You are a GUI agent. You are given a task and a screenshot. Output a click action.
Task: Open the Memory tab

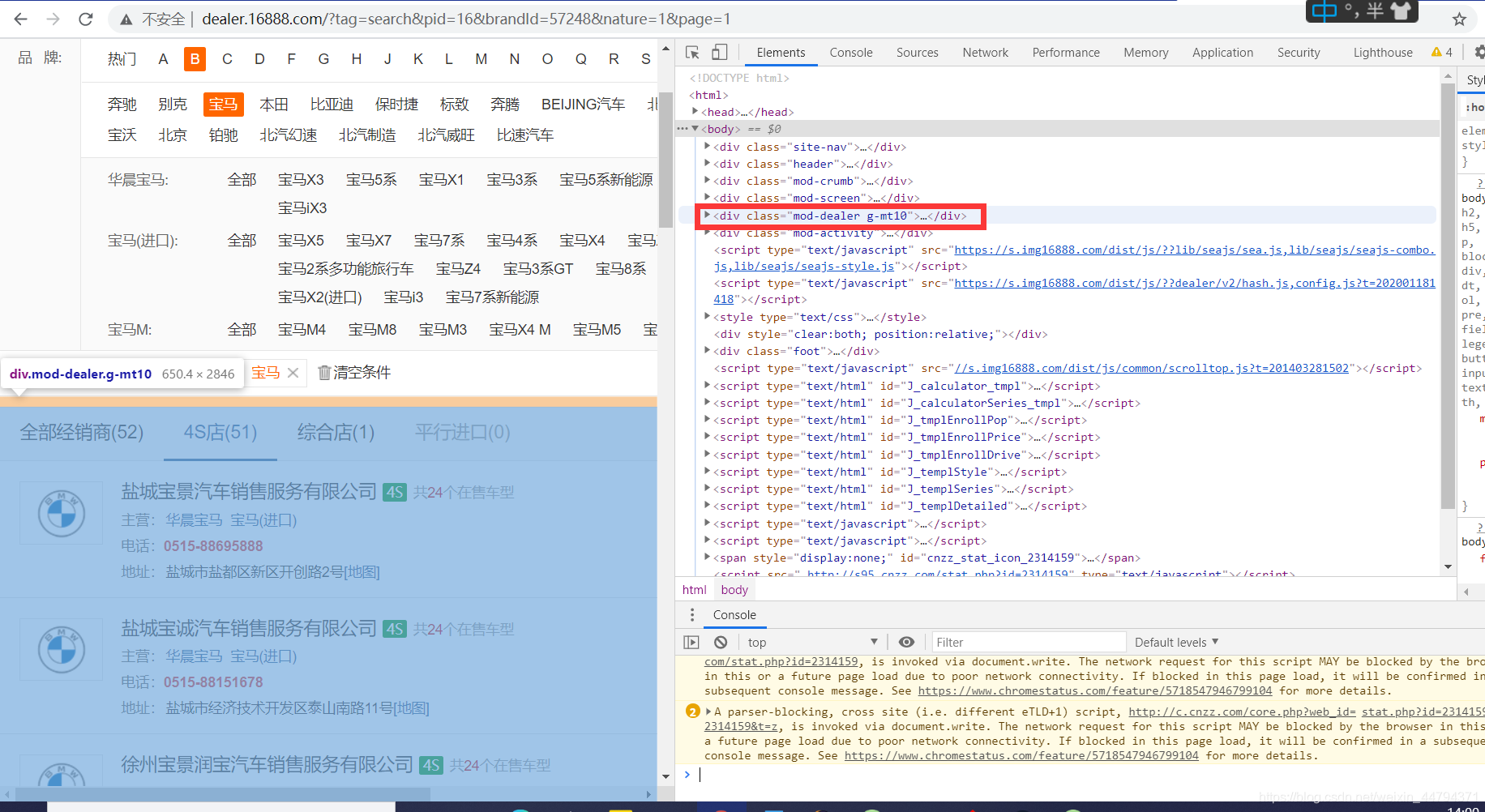click(1145, 52)
